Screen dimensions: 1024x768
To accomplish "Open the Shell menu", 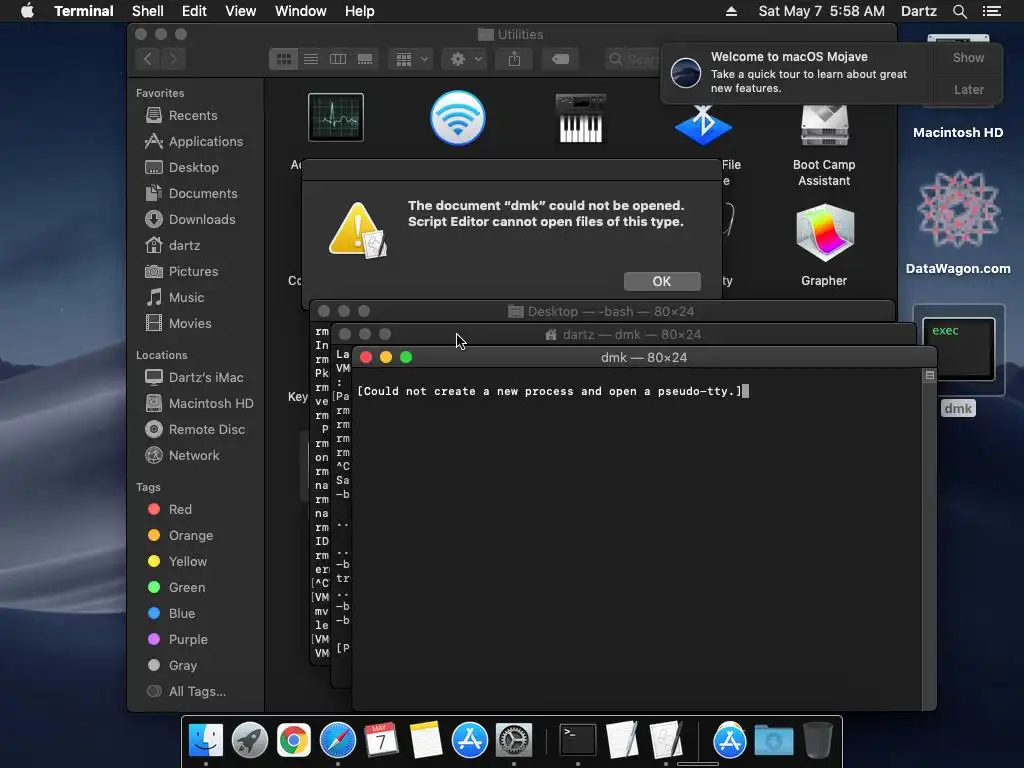I will (x=148, y=11).
